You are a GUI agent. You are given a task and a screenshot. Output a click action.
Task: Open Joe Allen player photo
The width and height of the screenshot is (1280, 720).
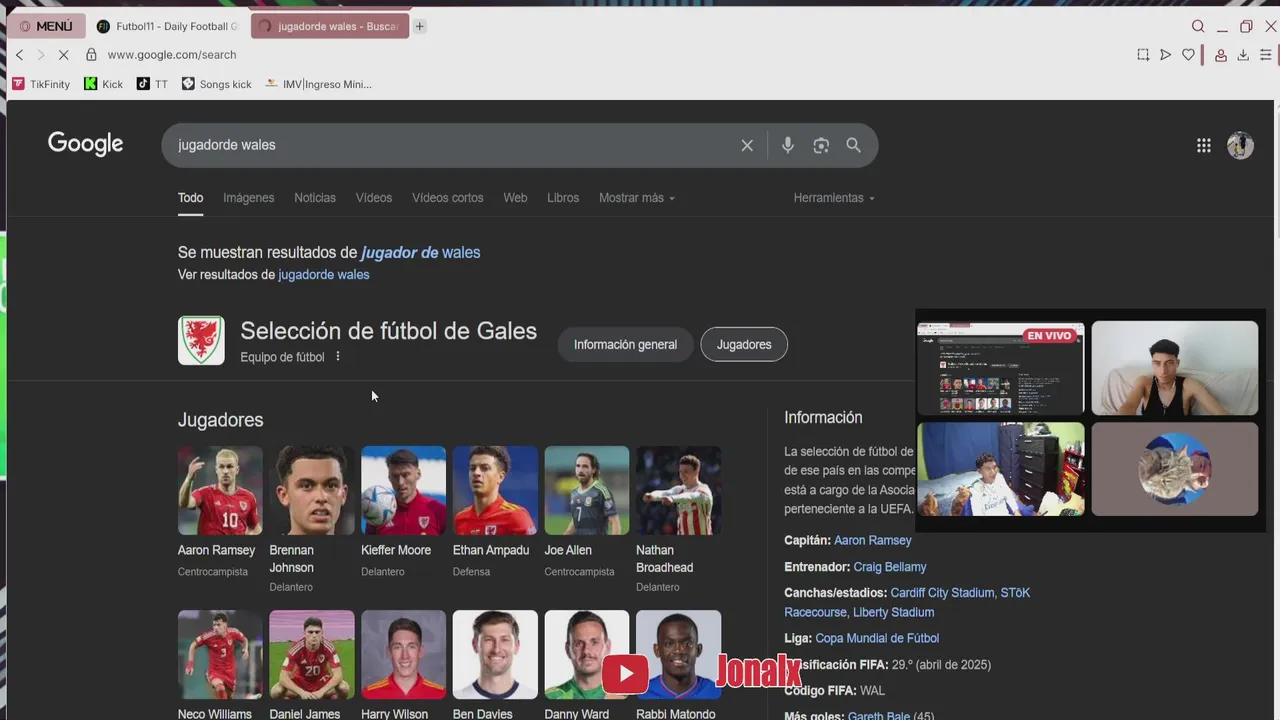pyautogui.click(x=587, y=490)
